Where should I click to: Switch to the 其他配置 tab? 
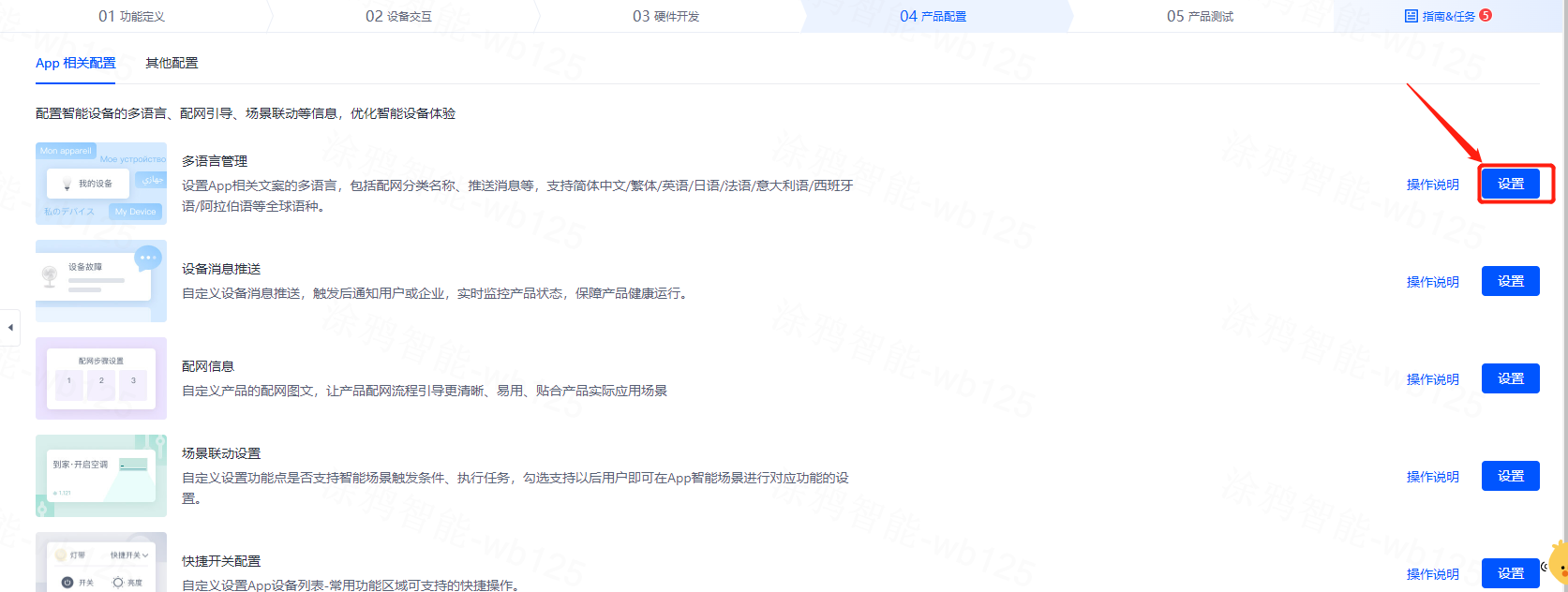point(172,63)
